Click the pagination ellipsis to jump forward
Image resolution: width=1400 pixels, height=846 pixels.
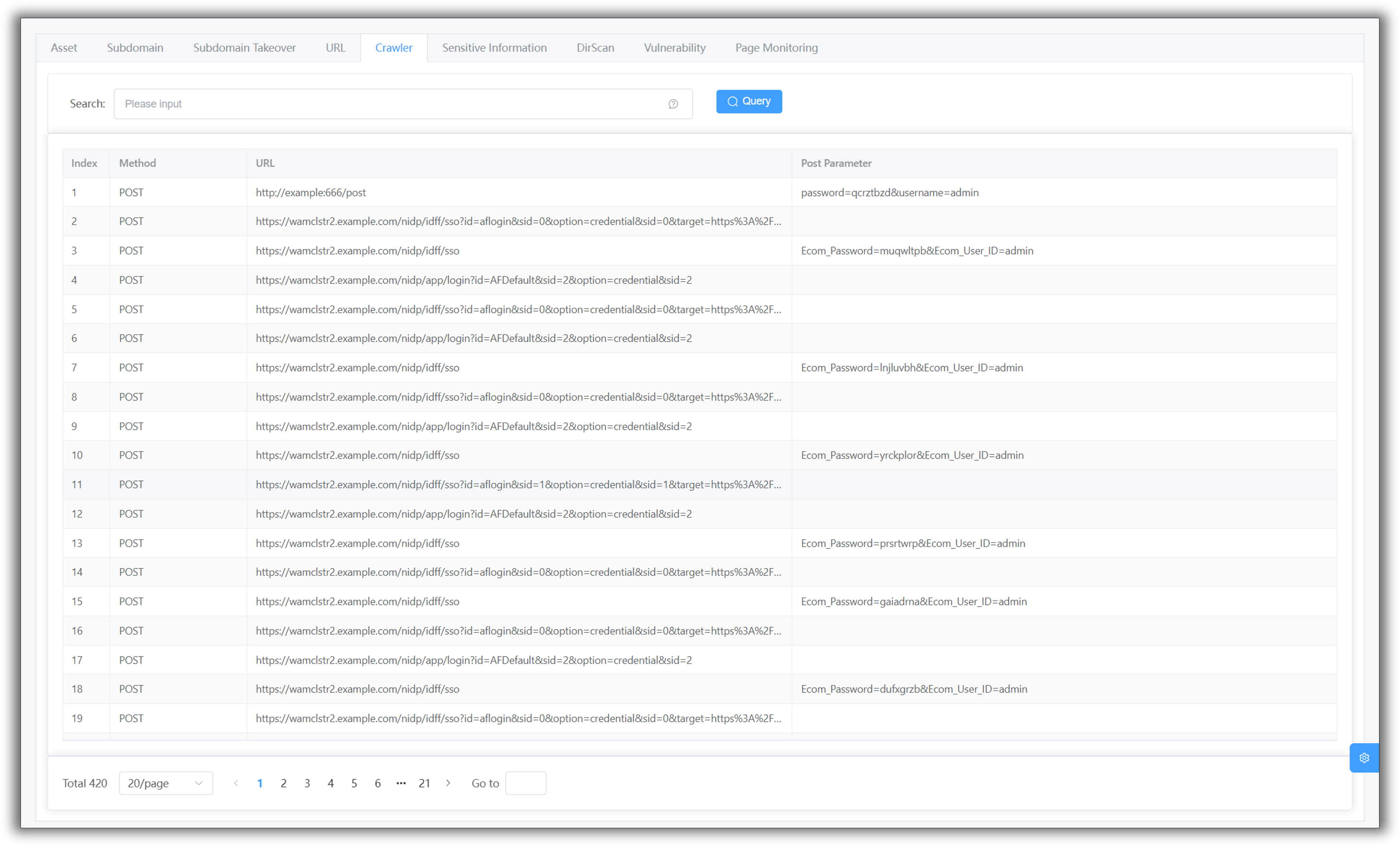(x=401, y=783)
